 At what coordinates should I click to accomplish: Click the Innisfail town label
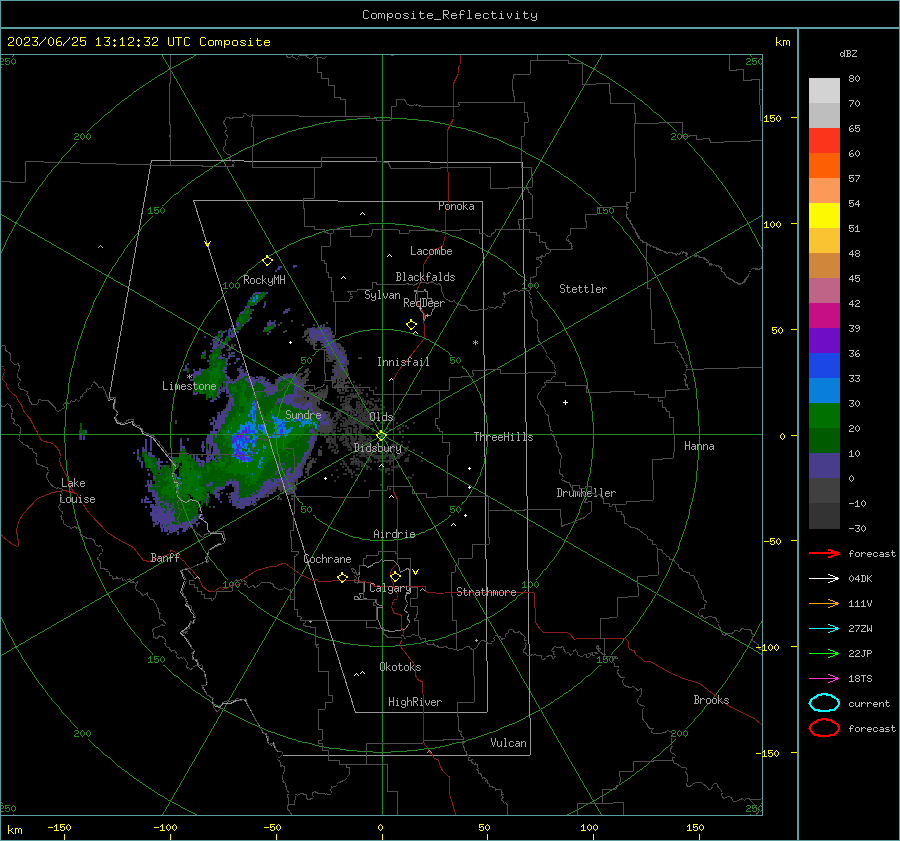pyautogui.click(x=403, y=362)
